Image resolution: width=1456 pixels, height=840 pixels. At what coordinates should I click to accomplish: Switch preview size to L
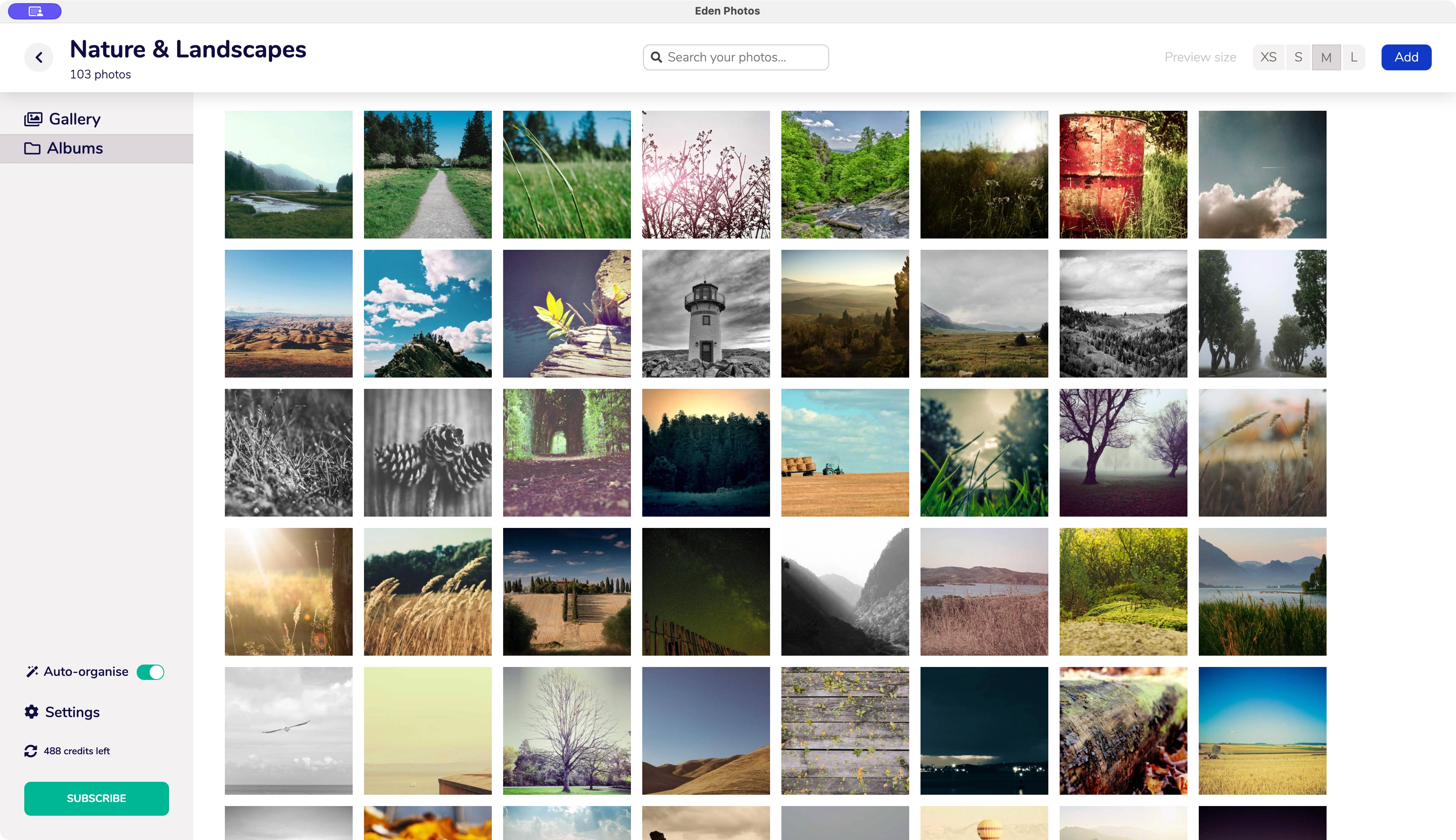tap(1353, 57)
